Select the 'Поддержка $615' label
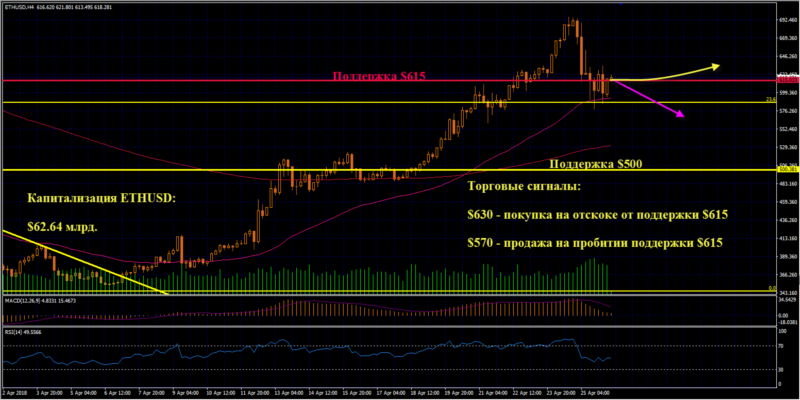 (379, 76)
